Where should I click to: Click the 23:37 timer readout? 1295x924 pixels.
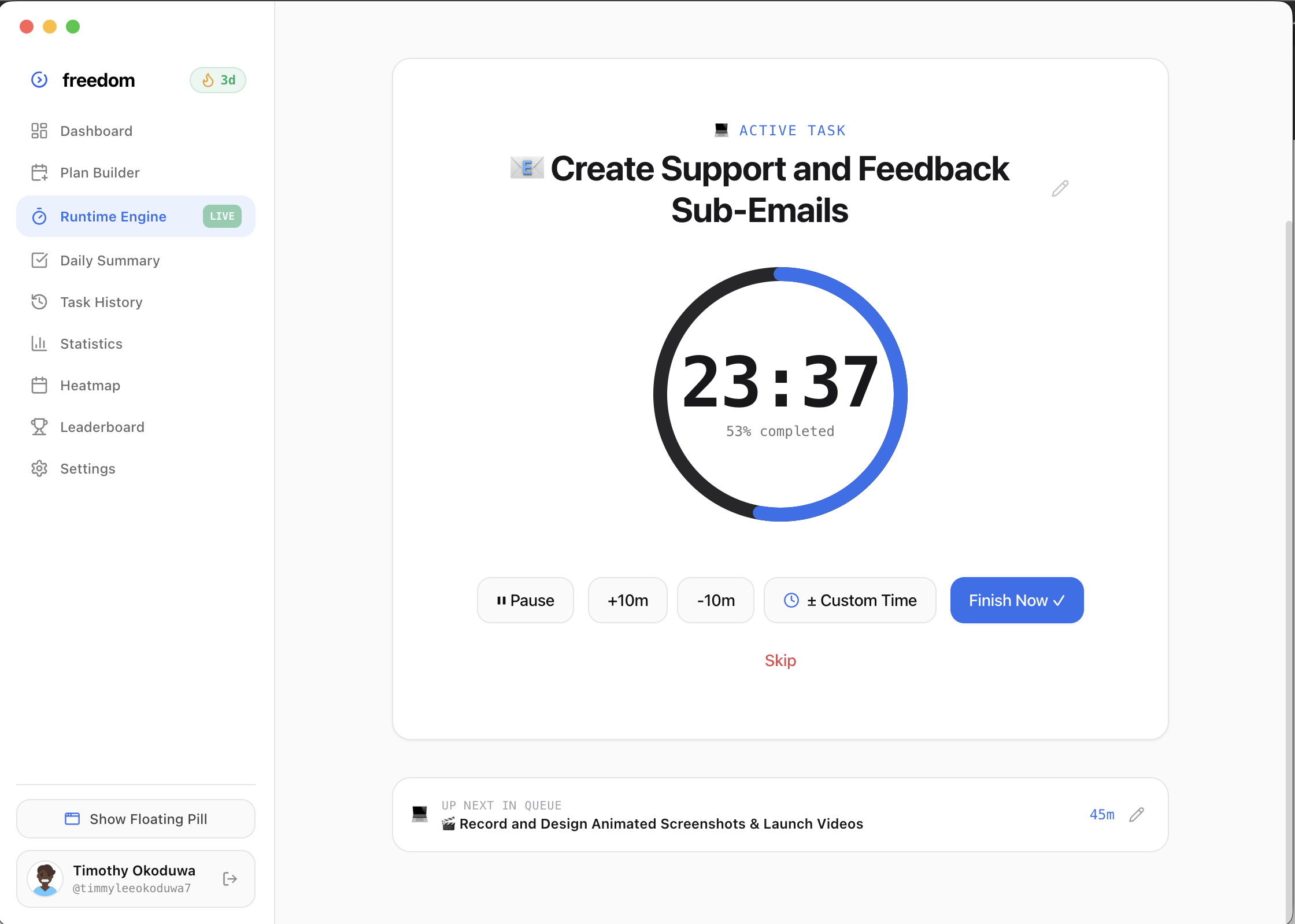(780, 382)
